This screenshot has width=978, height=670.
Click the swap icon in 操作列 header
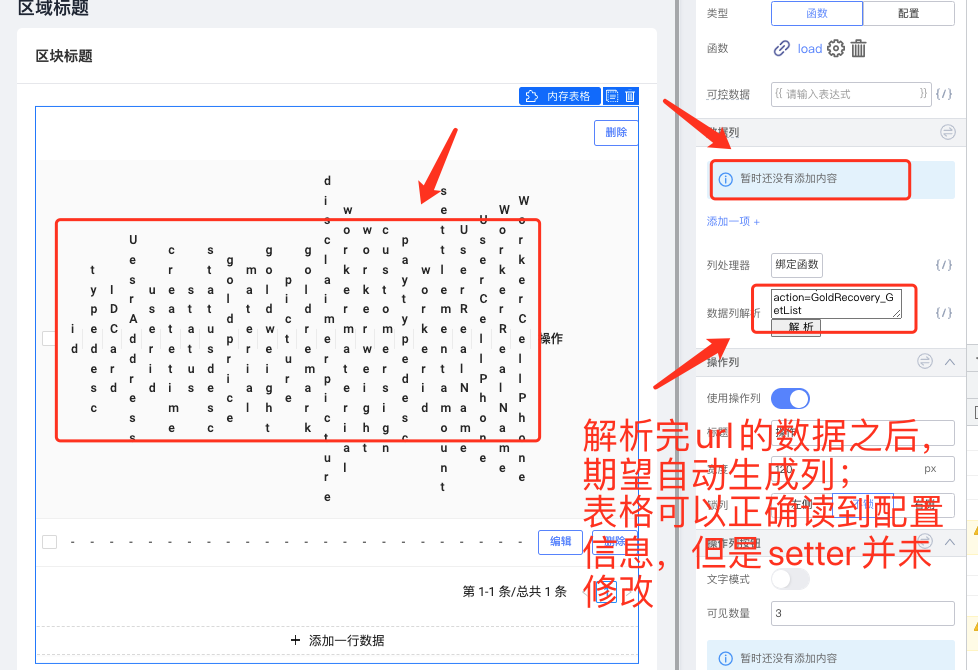pyautogui.click(x=925, y=361)
